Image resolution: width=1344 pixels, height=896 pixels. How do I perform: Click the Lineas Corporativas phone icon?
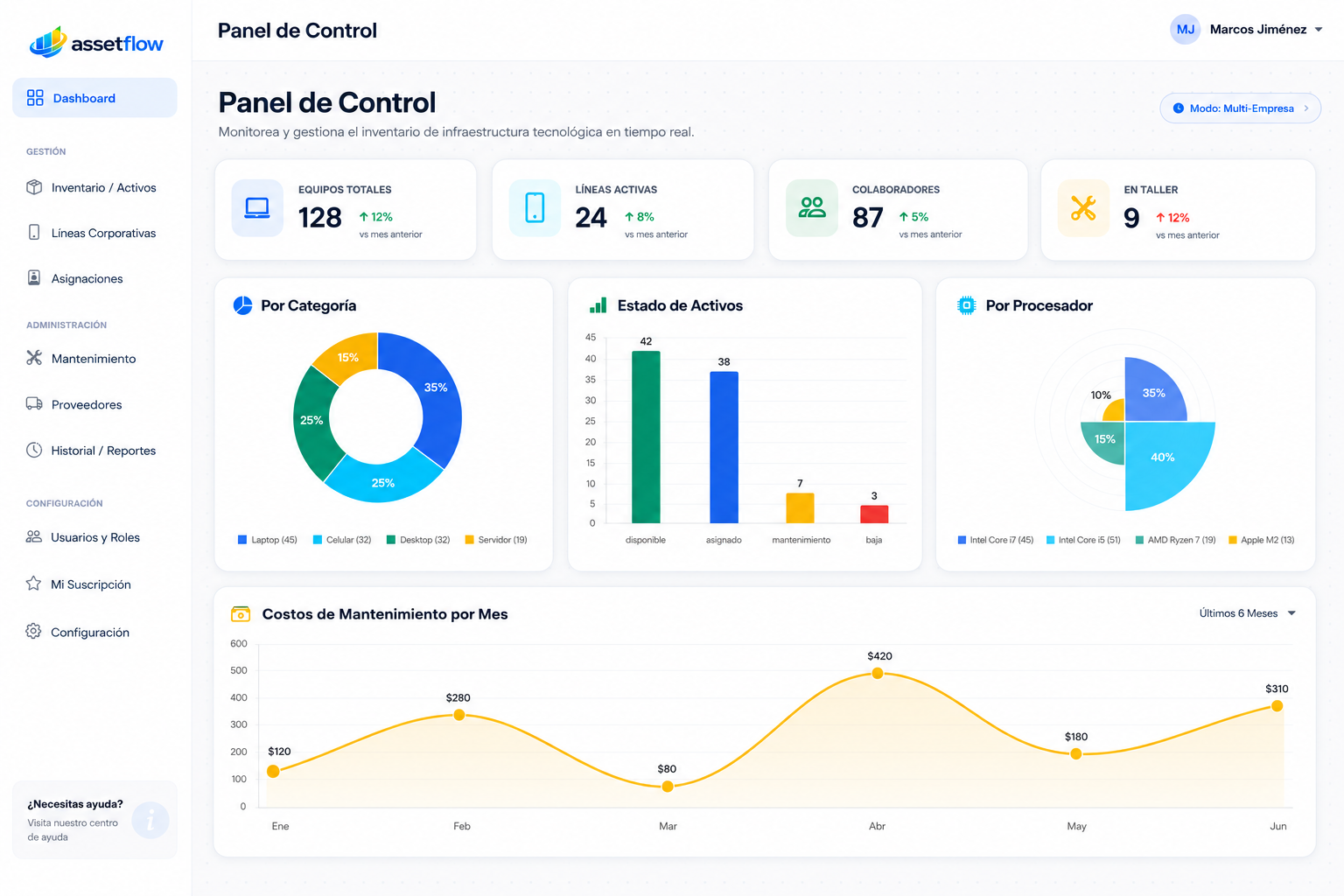coord(34,233)
